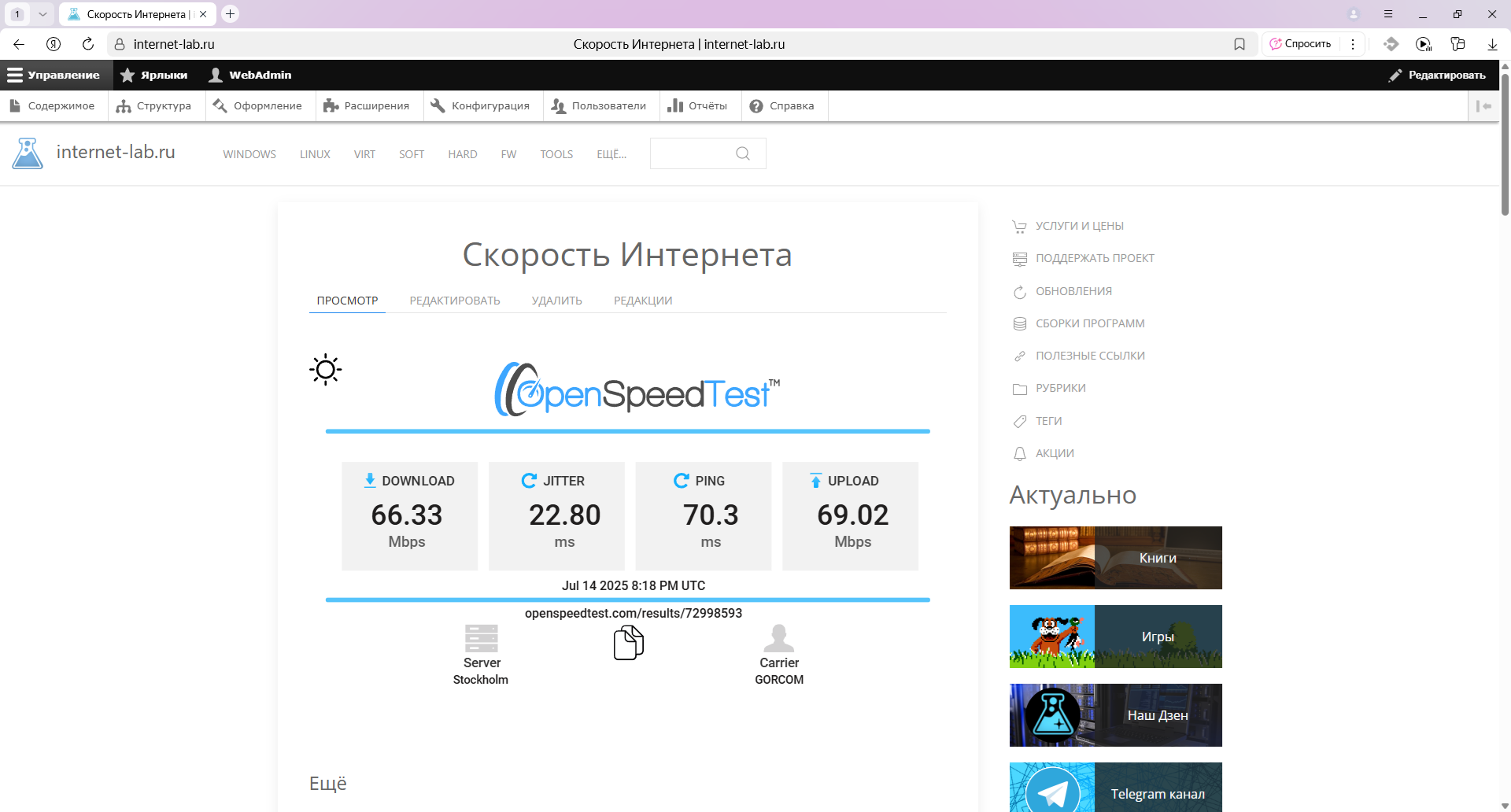Click the DOWNLOAD 66.33 Mbps result box
1511x812 pixels.
(x=409, y=515)
